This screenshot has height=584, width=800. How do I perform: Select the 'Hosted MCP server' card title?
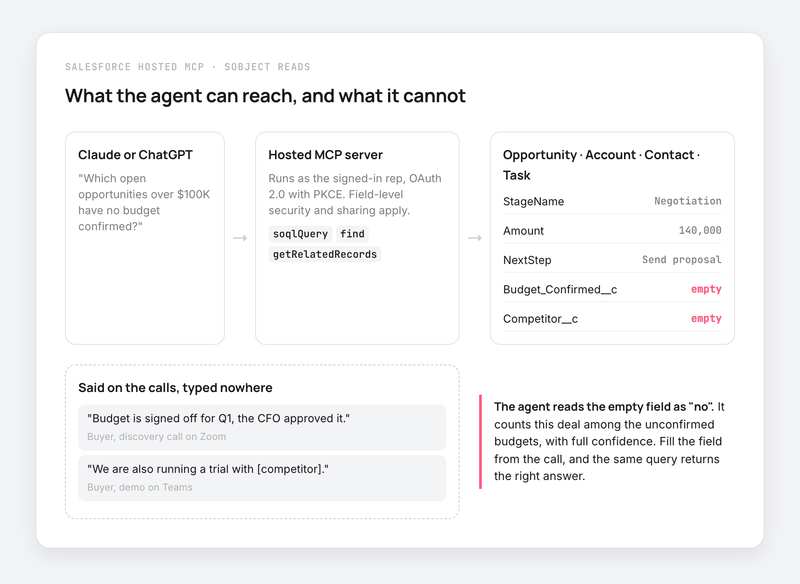click(x=326, y=155)
